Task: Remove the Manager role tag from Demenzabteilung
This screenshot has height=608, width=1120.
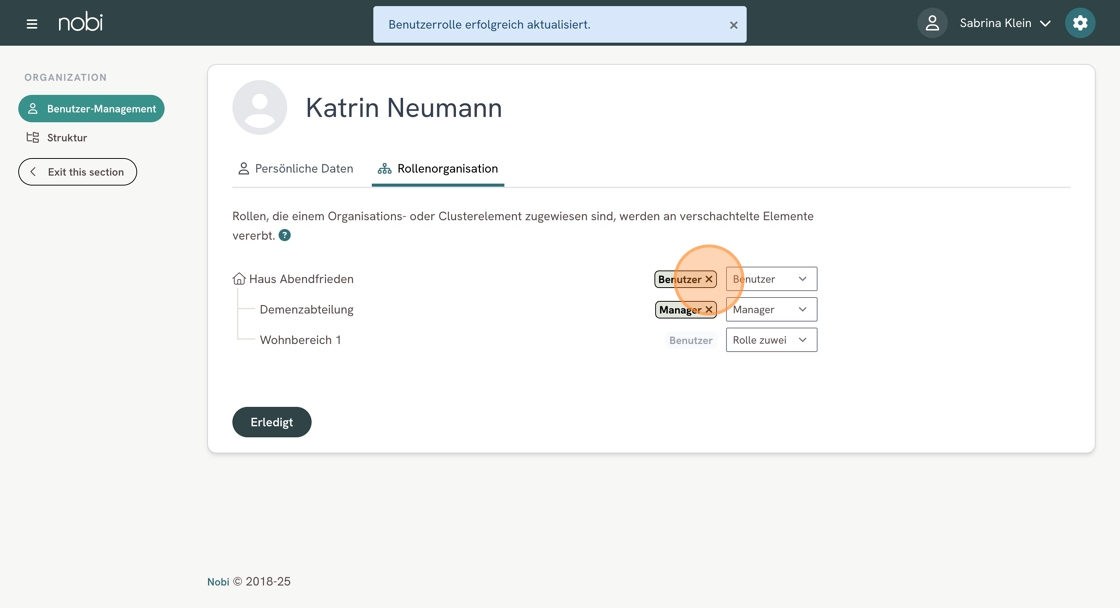Action: 709,310
